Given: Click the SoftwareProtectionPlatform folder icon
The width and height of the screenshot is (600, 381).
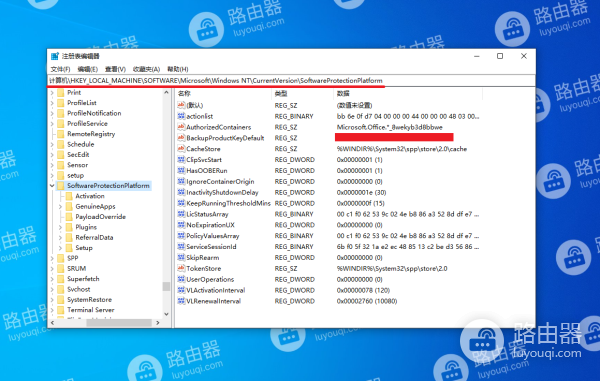Looking at the screenshot, I should [60, 186].
